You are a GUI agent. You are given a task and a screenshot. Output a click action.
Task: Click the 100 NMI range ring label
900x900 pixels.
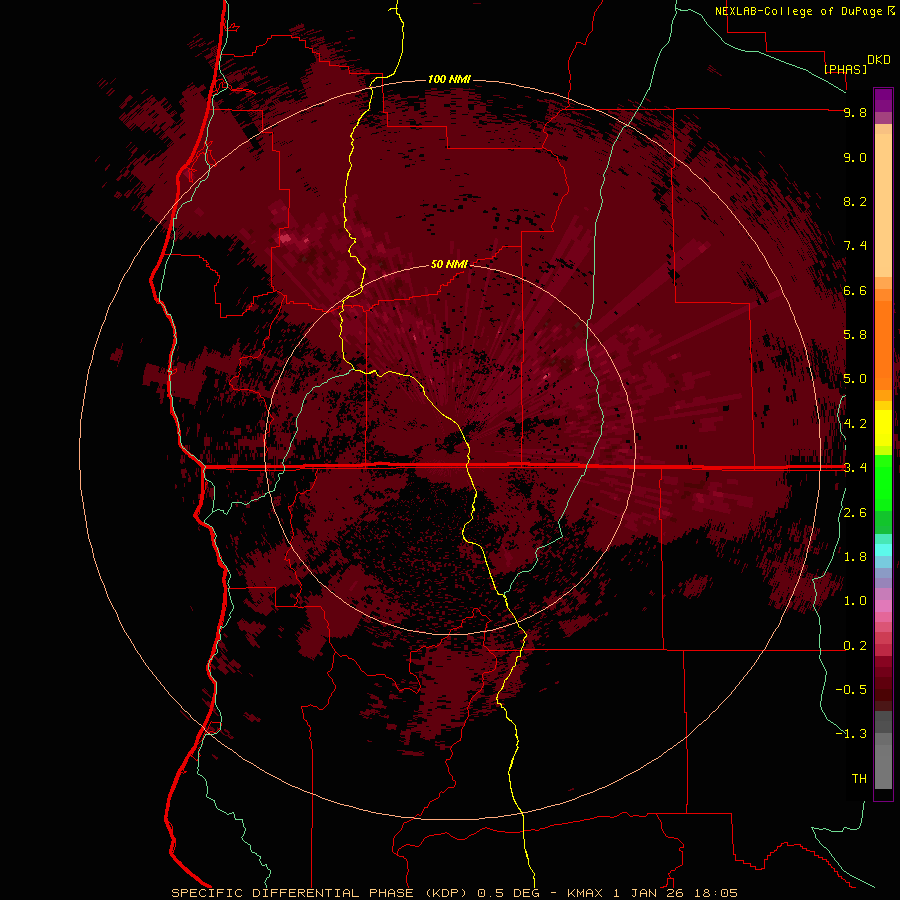[x=449, y=79]
